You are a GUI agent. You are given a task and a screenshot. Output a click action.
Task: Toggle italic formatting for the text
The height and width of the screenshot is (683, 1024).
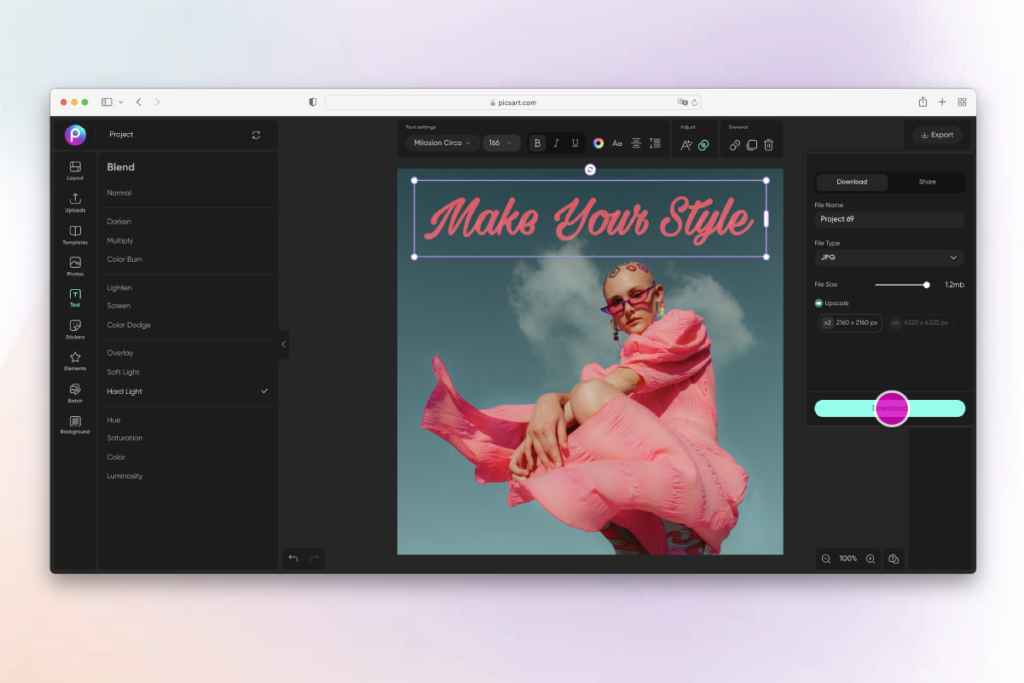pos(556,144)
